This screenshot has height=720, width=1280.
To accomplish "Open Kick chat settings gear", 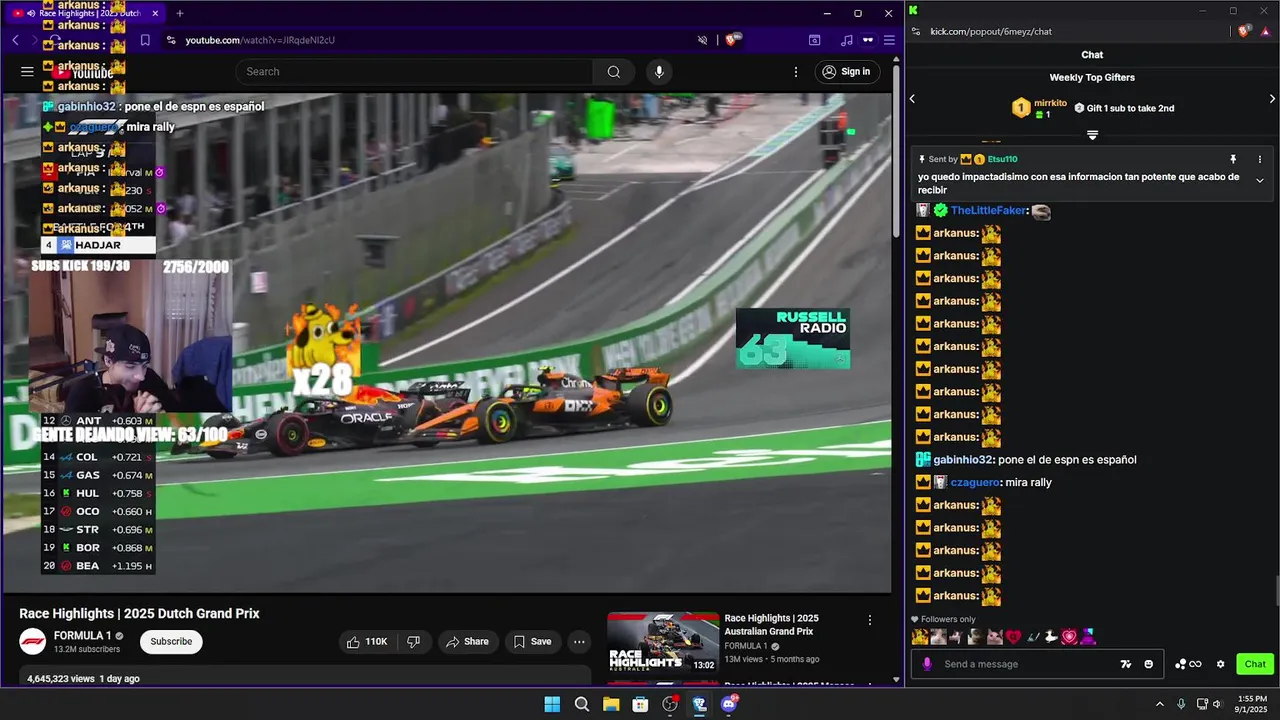I will 1220,664.
